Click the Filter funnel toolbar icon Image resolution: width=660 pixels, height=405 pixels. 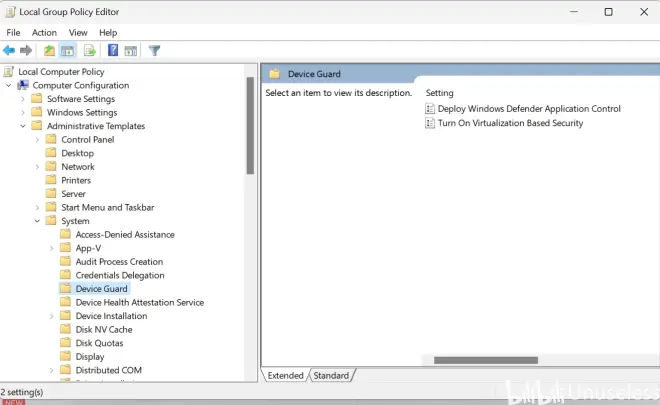154,51
